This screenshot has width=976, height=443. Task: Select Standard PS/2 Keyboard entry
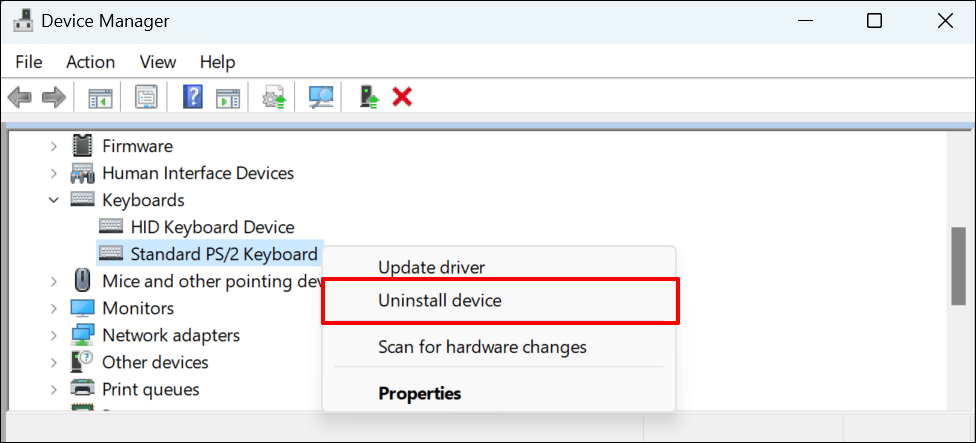click(x=224, y=254)
